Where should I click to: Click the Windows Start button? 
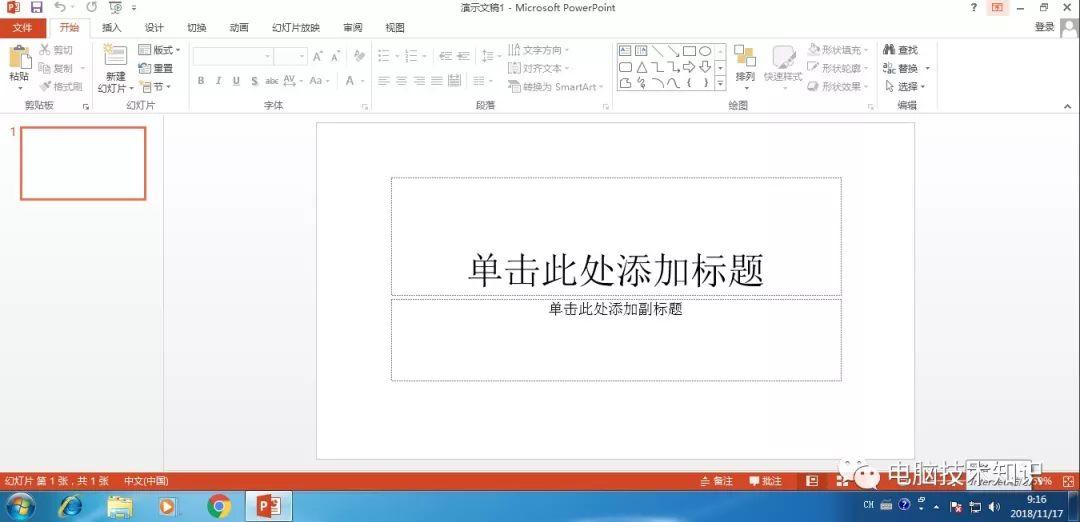coord(20,507)
